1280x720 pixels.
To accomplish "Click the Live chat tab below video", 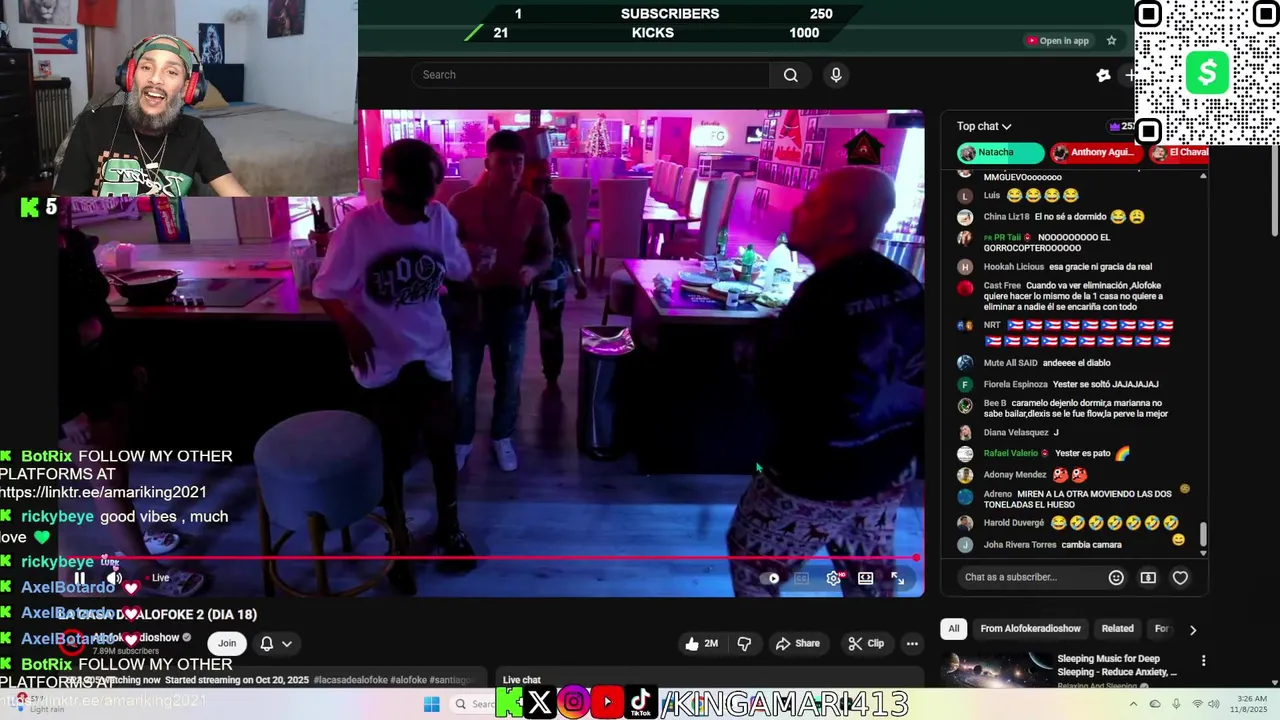I will point(521,680).
